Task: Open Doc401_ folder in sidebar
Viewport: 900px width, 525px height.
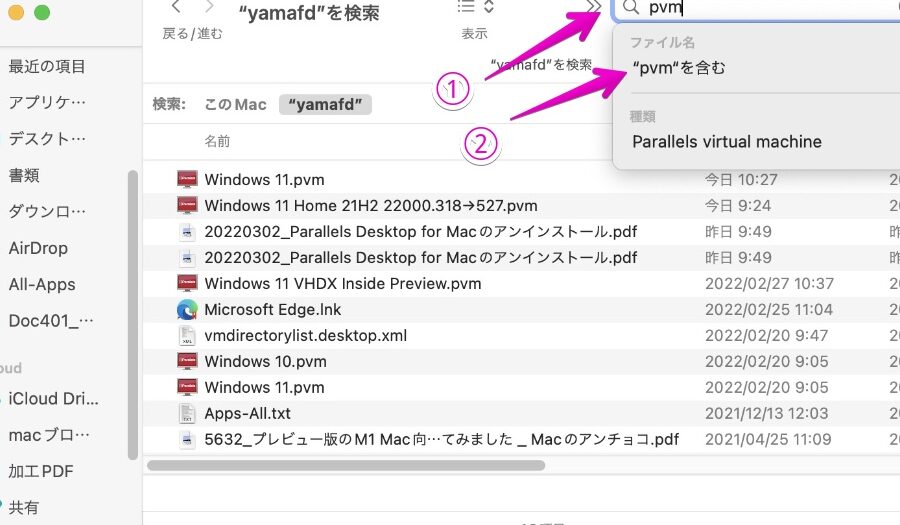Action: (x=51, y=320)
